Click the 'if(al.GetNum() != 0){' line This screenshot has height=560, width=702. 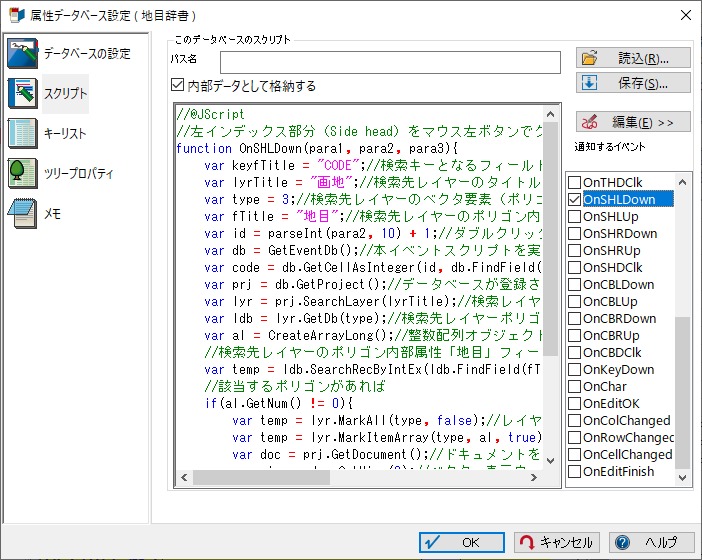pos(279,403)
